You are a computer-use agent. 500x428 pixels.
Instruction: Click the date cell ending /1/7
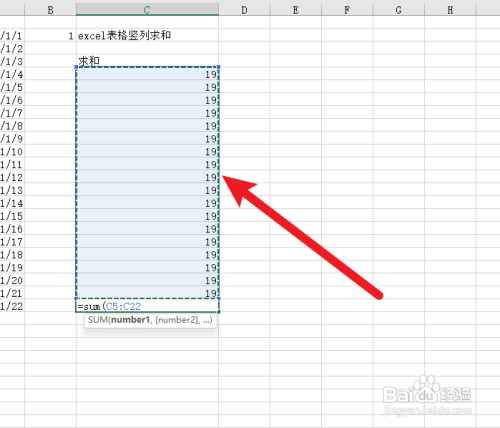click(x=12, y=113)
